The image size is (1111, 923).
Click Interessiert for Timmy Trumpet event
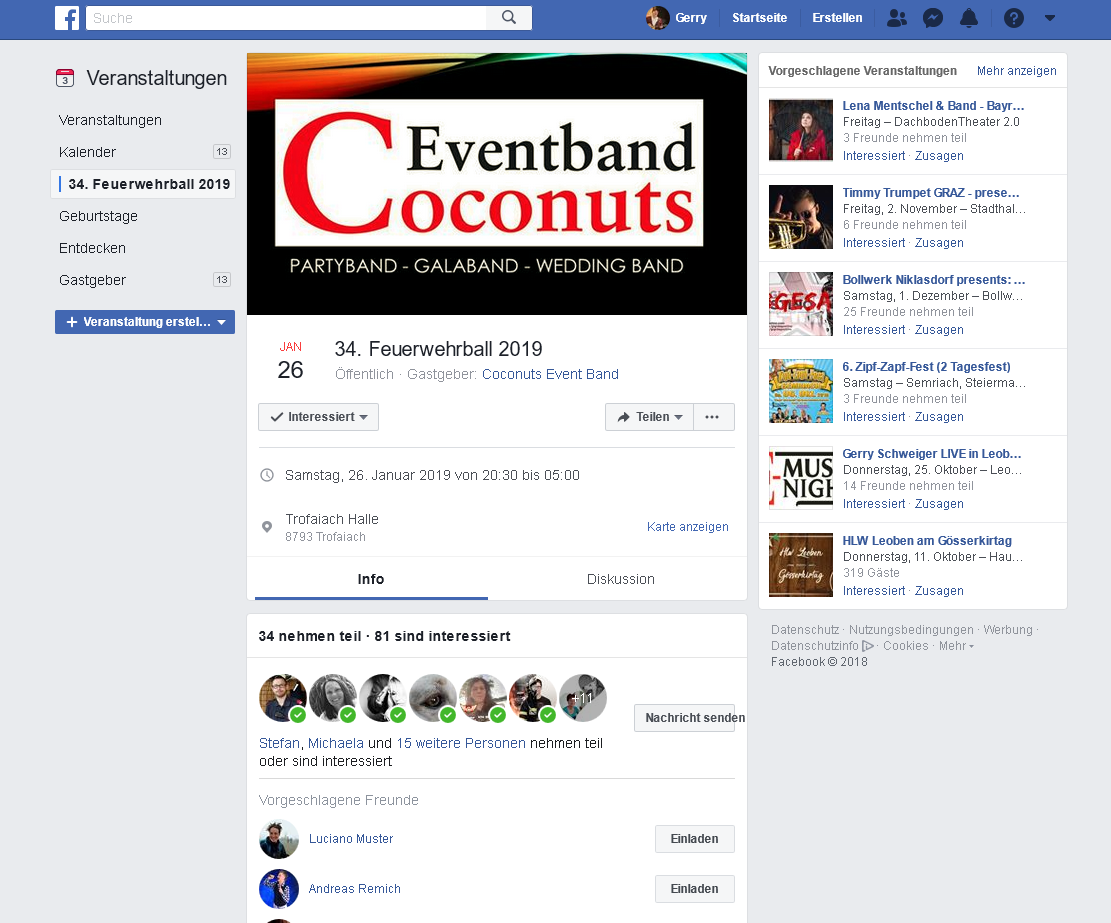coord(874,243)
